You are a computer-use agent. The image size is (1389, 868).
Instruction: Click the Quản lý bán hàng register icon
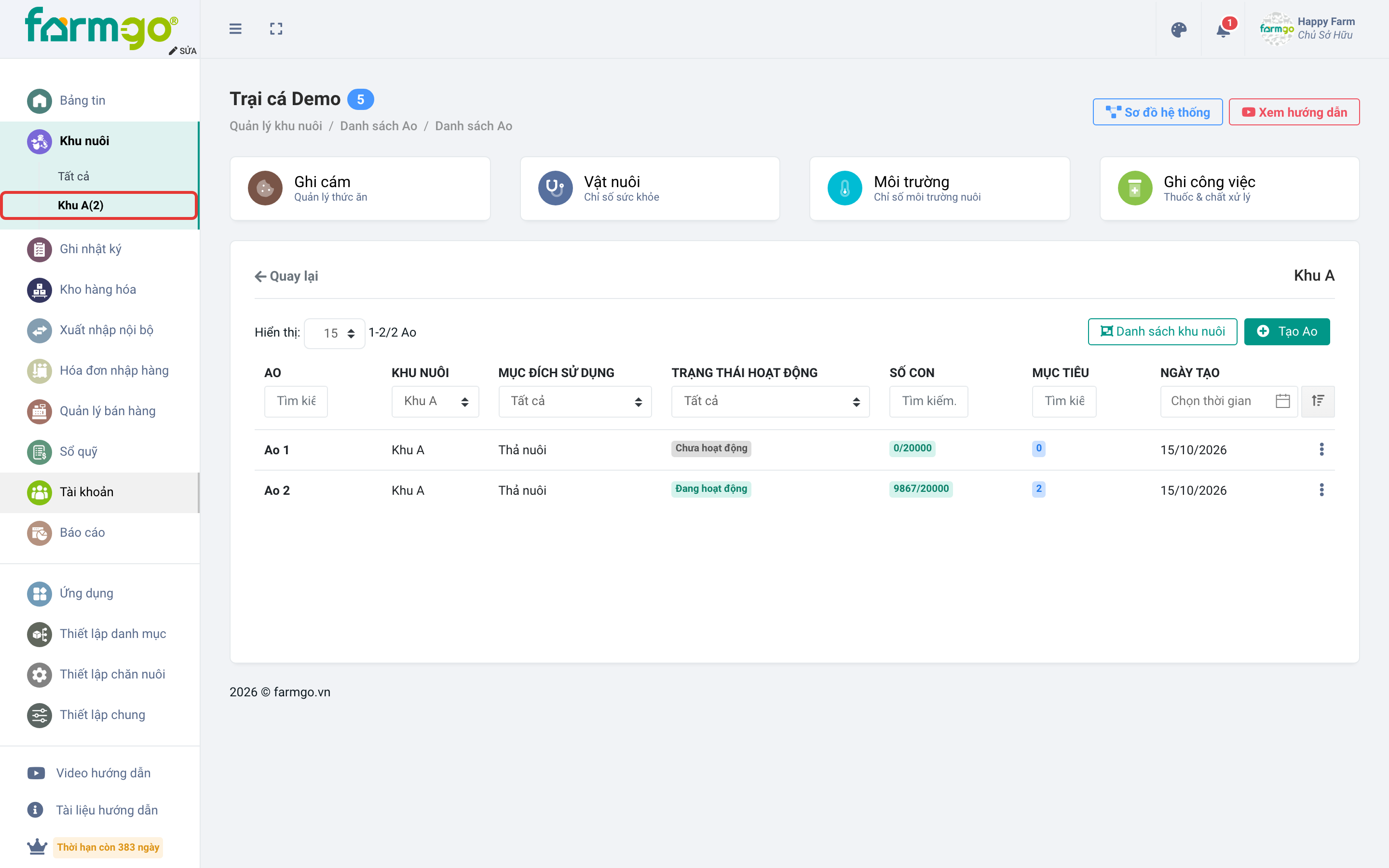point(39,411)
